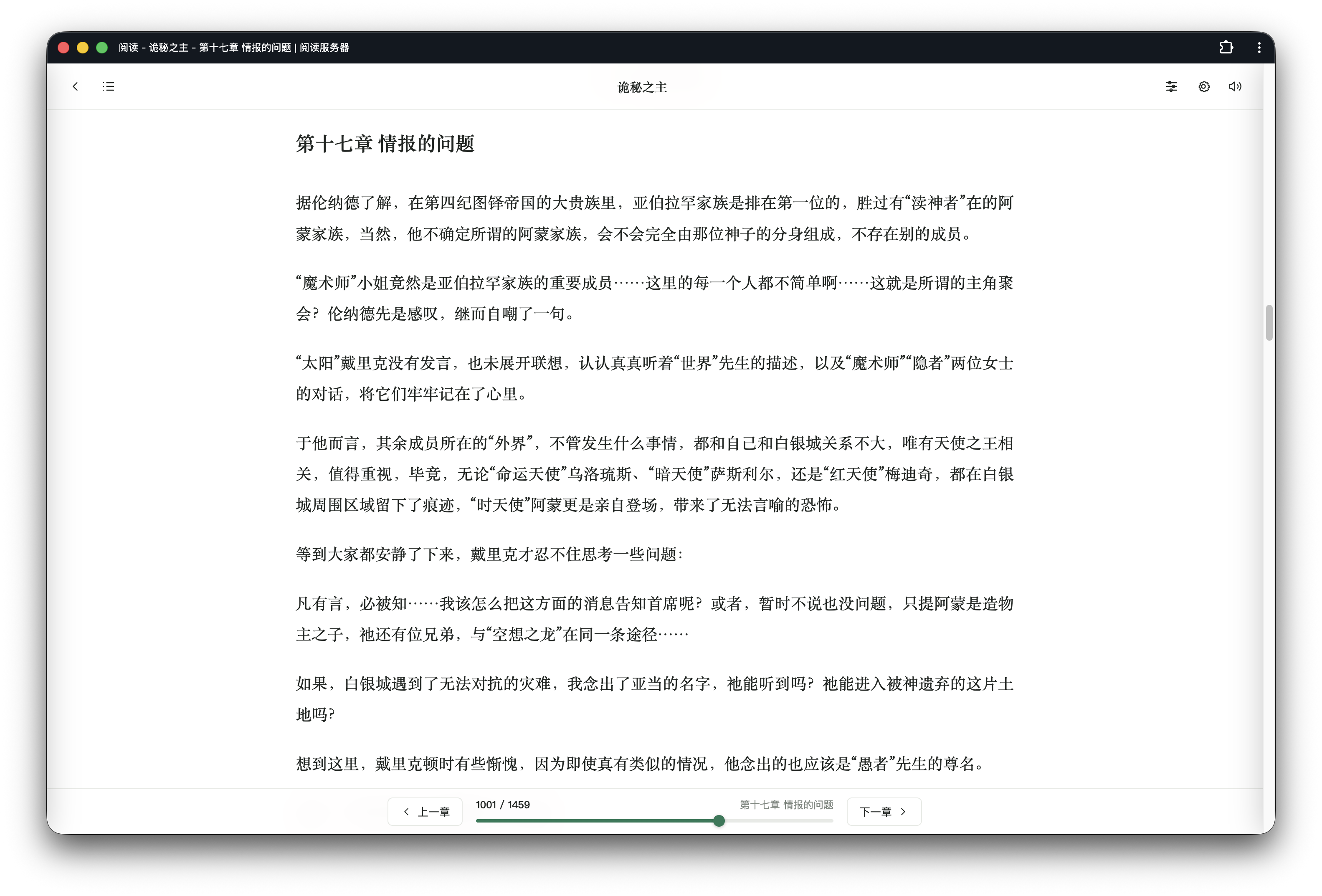Go to next chapter 下一章

tap(884, 812)
